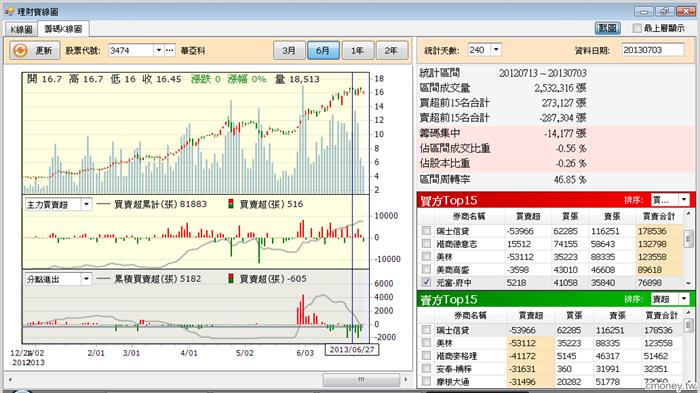This screenshot has width=700, height=393.
Task: Click up arrow of 賣方Top15 scrollbar
Action: point(688,313)
